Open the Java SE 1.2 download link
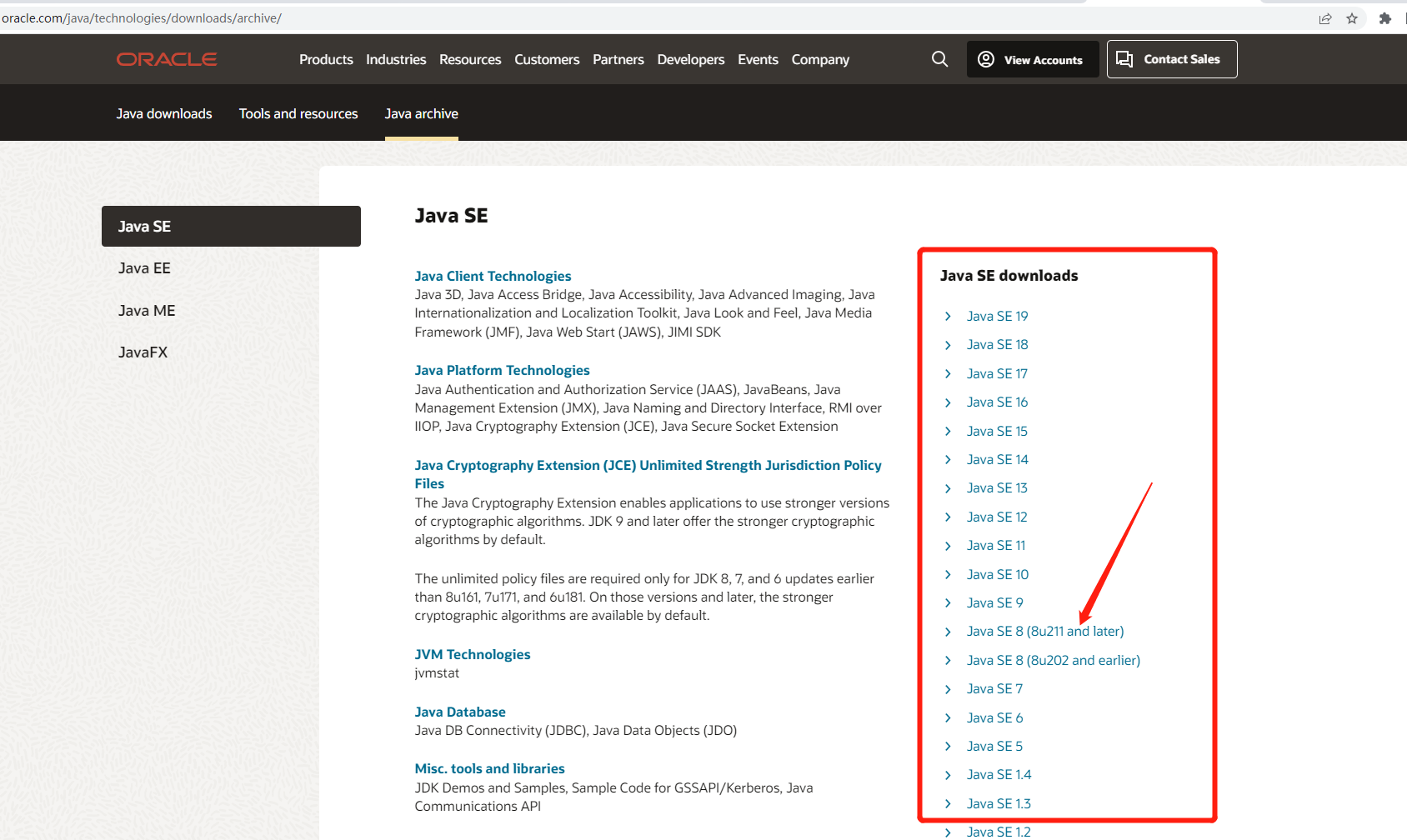 999,832
